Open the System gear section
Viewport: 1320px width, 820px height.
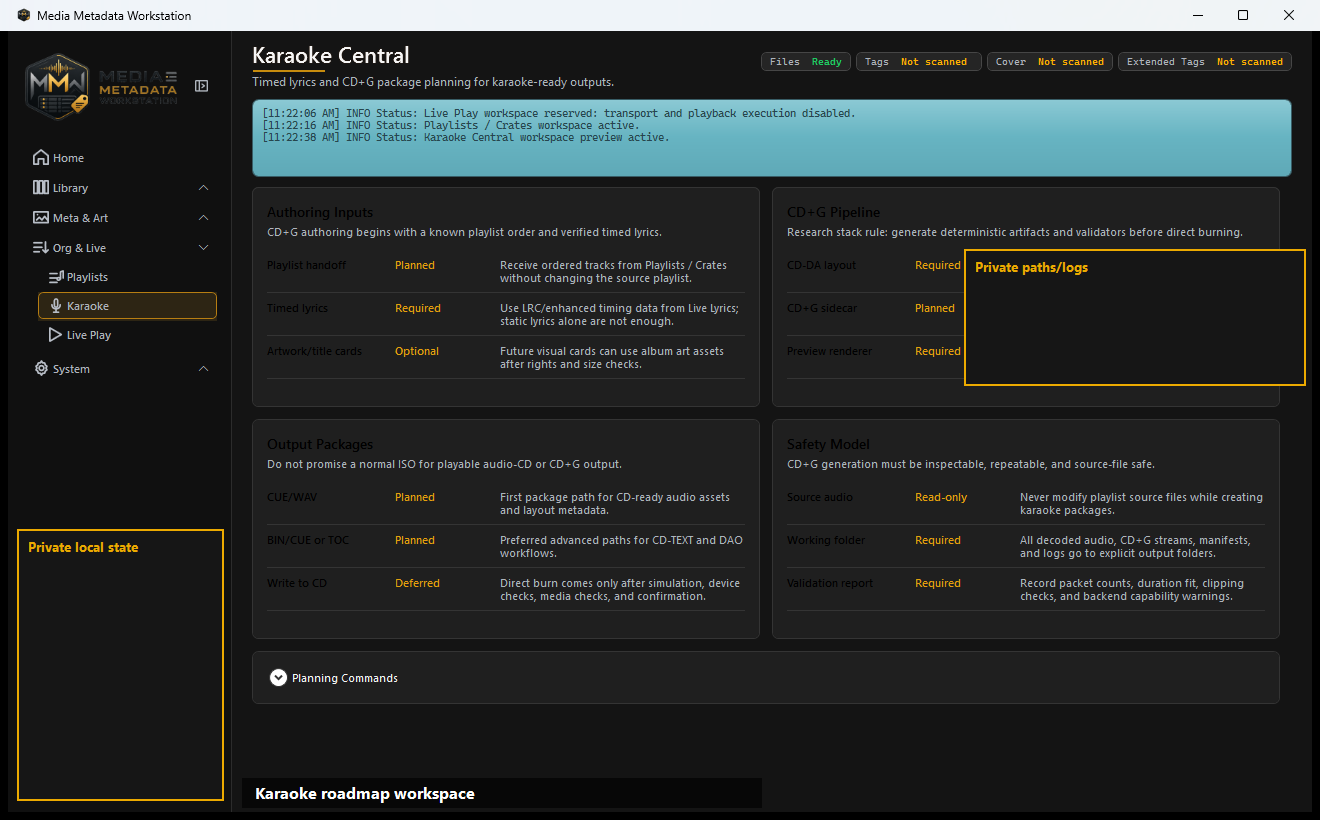pyautogui.click(x=41, y=369)
